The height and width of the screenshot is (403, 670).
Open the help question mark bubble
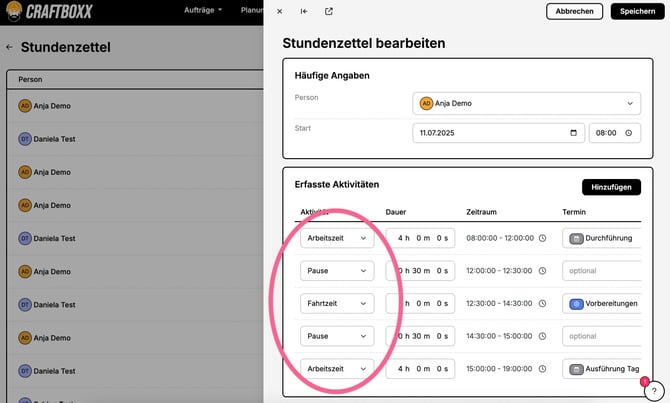click(654, 391)
